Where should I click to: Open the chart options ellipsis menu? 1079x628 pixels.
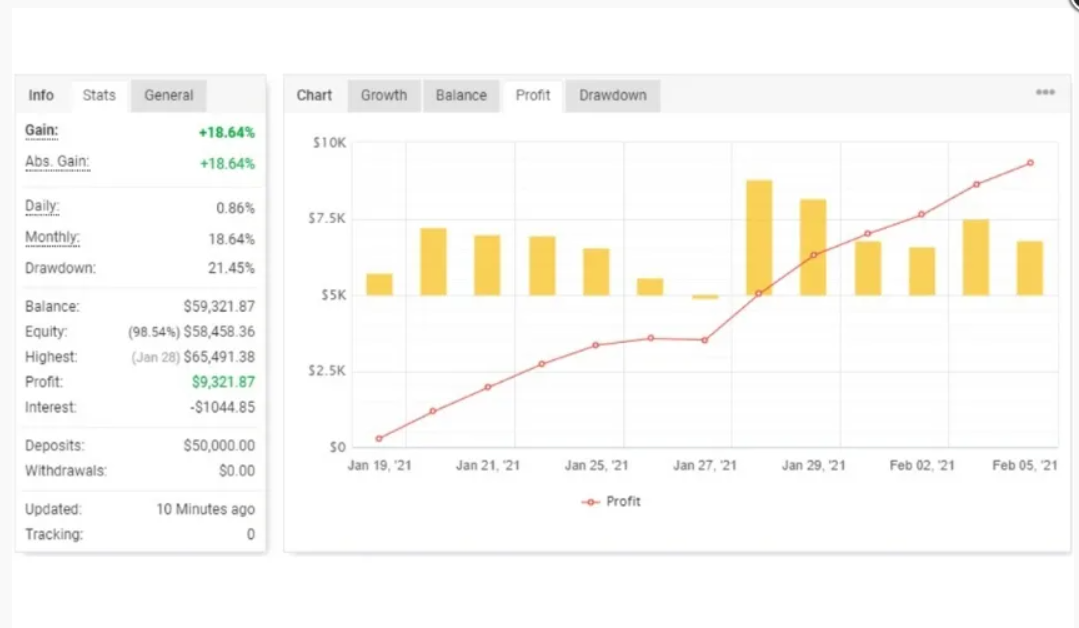1045,92
